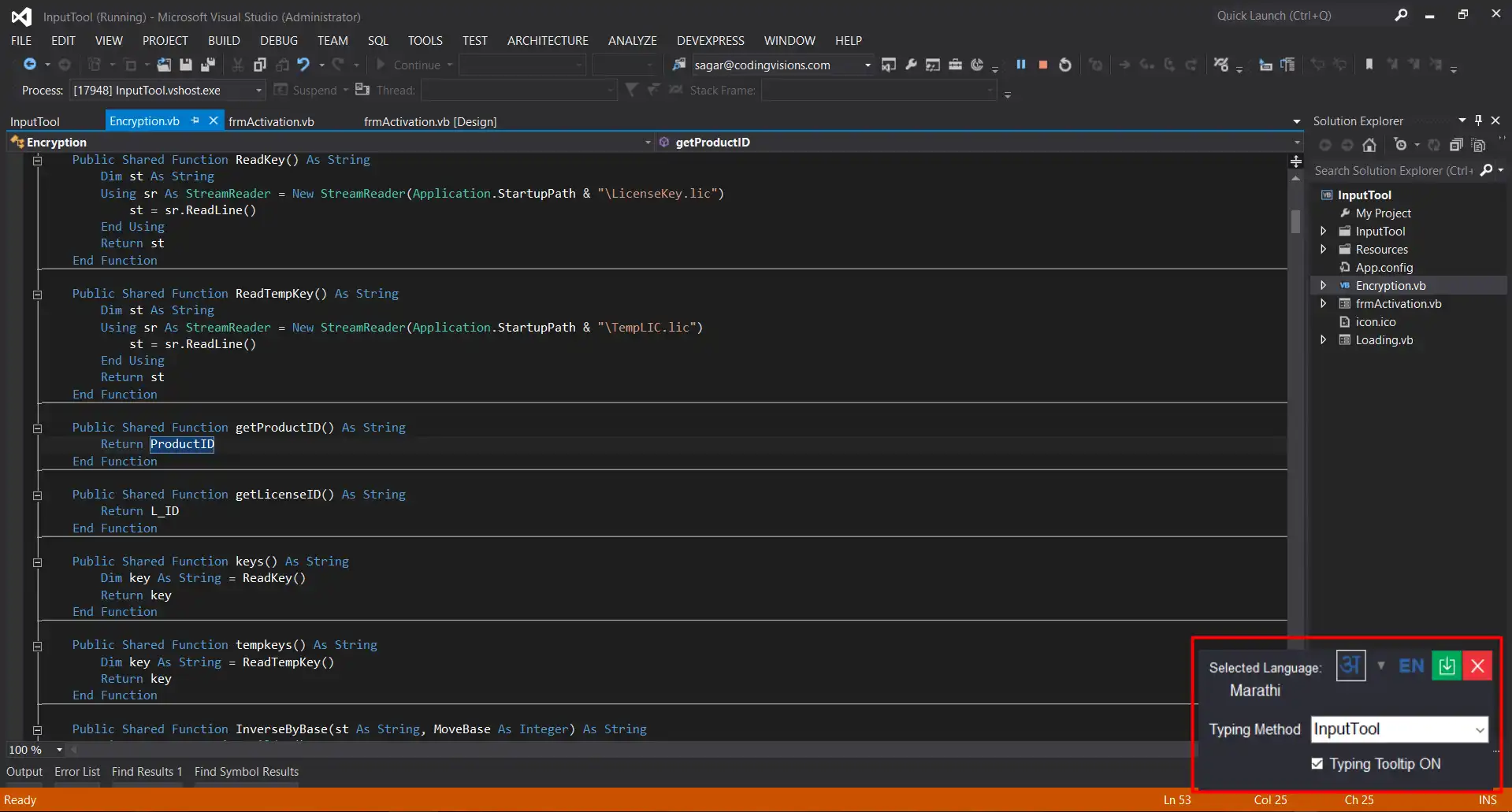Click the green download icon in InputTool panel
Viewport: 1512px width, 812px height.
click(1447, 666)
